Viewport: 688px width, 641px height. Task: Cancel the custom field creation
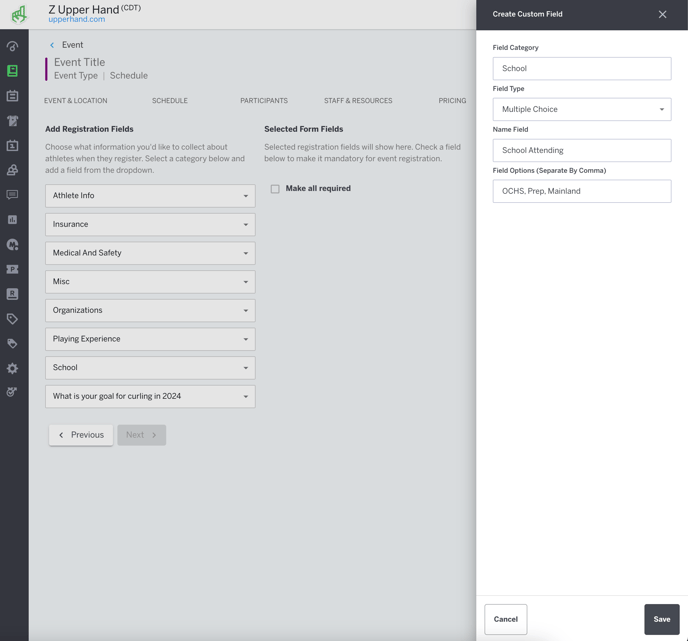click(x=505, y=619)
